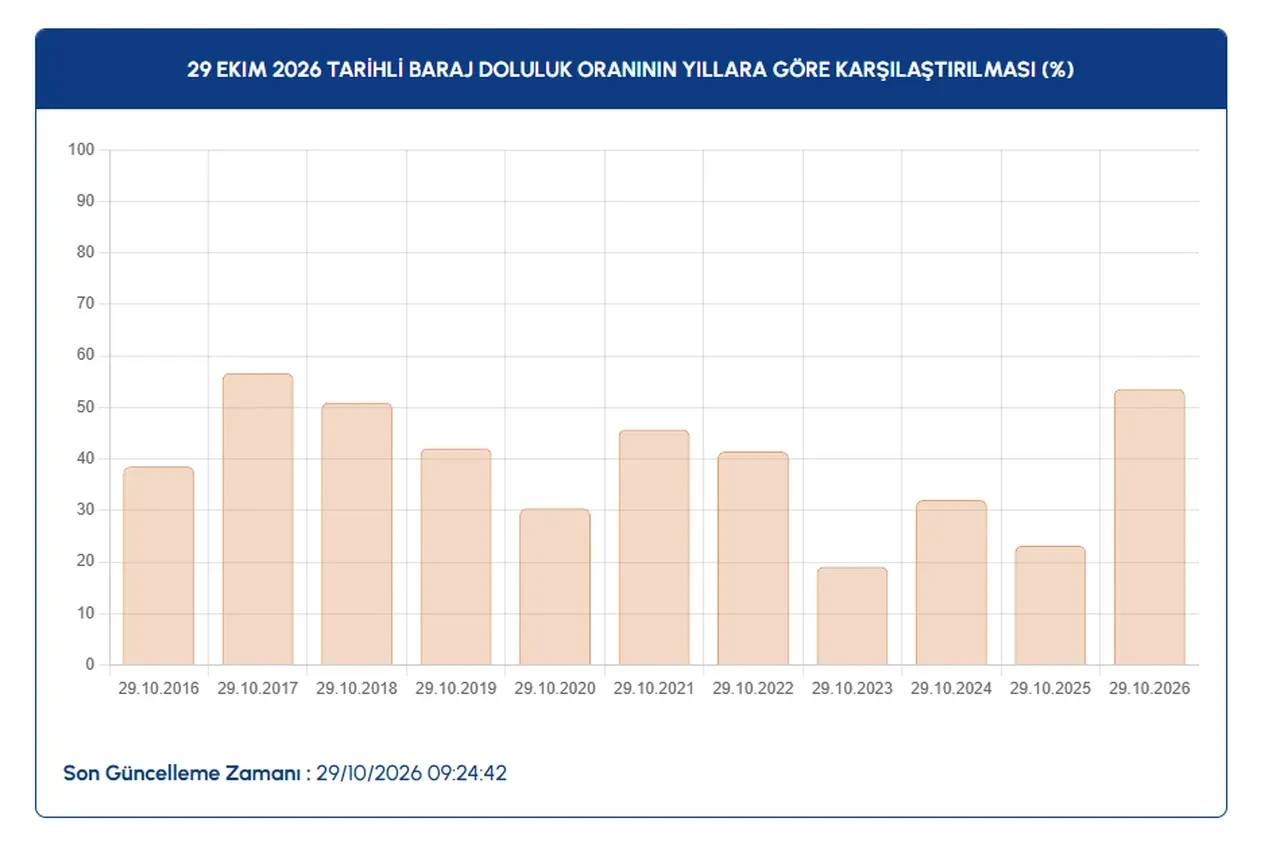1280x853 pixels.
Task: Click the chart title about BARAJ DOLULUK ORANININ
Action: [x=630, y=70]
